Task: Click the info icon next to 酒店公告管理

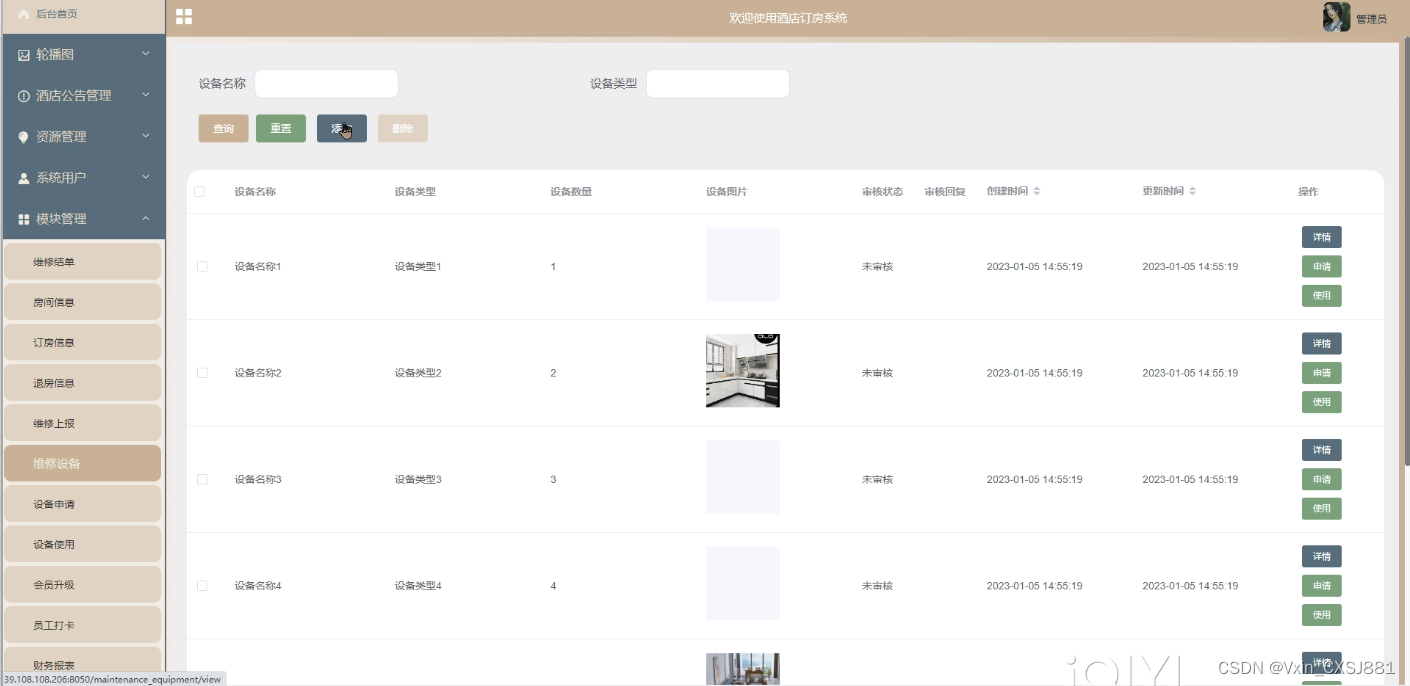Action: pos(24,96)
